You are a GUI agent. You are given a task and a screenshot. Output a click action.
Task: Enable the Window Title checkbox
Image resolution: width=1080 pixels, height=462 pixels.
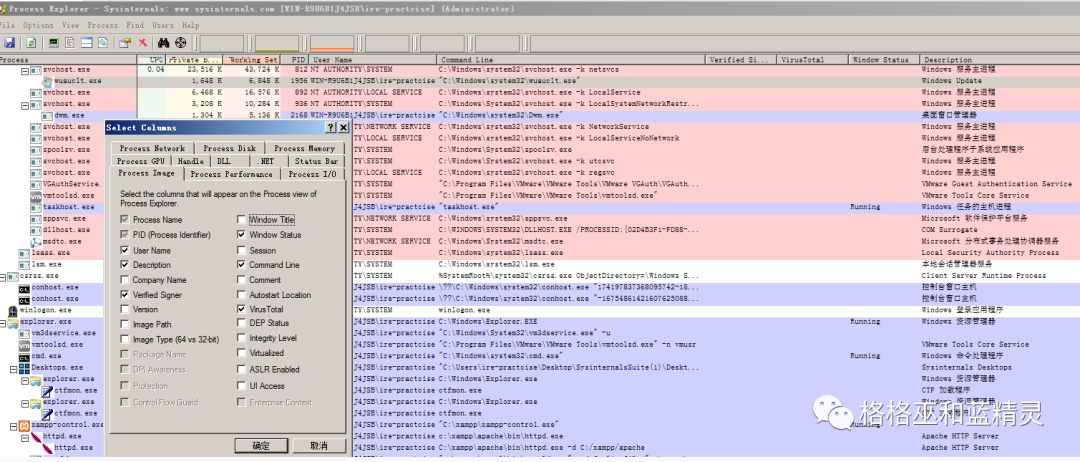pyautogui.click(x=241, y=220)
